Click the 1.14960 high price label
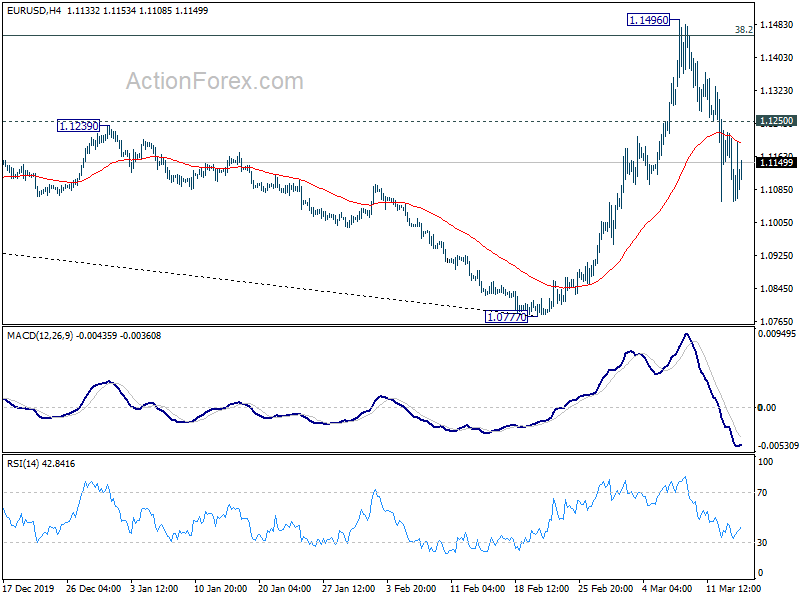This screenshot has height=600, width=800. 649,19
